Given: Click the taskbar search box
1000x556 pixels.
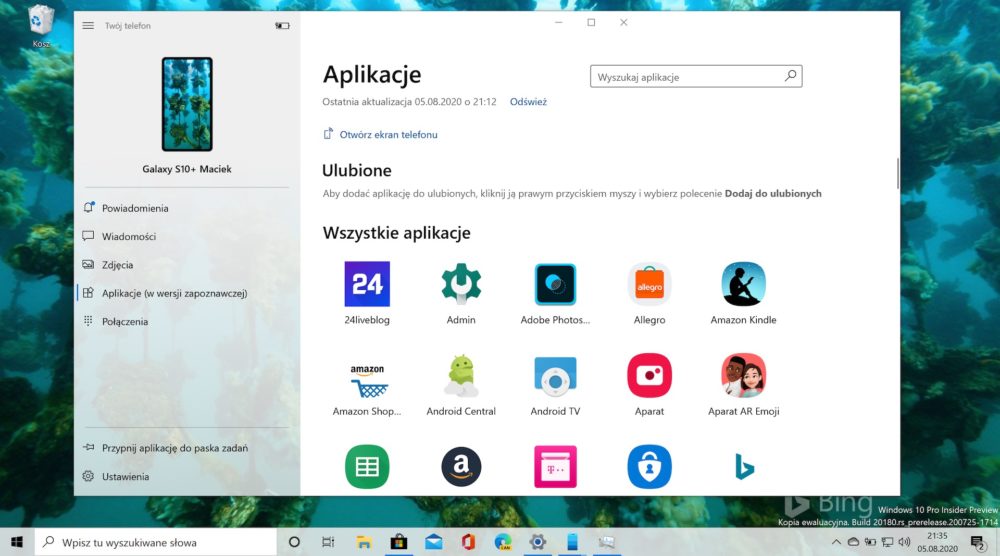Looking at the screenshot, I should coord(156,543).
